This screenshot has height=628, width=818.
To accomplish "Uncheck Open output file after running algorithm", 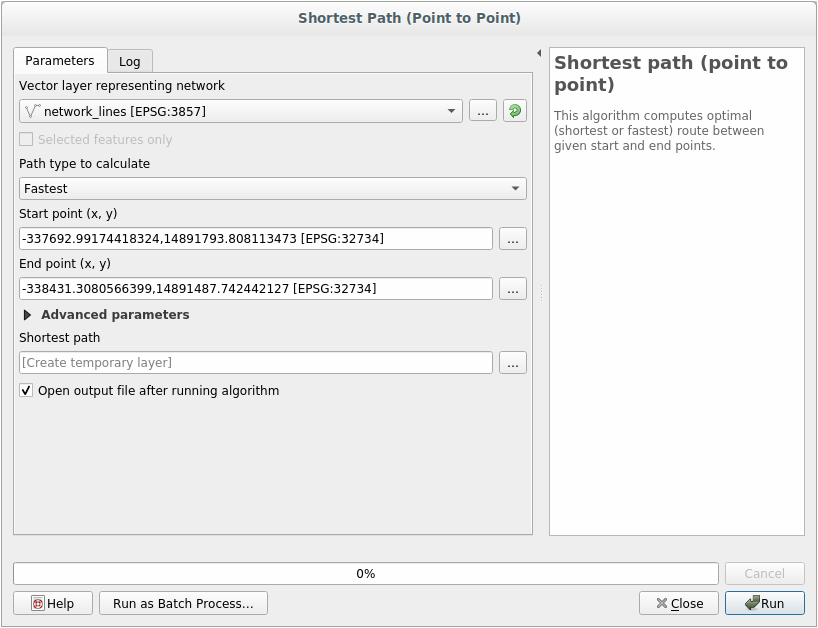I will pos(26,390).
